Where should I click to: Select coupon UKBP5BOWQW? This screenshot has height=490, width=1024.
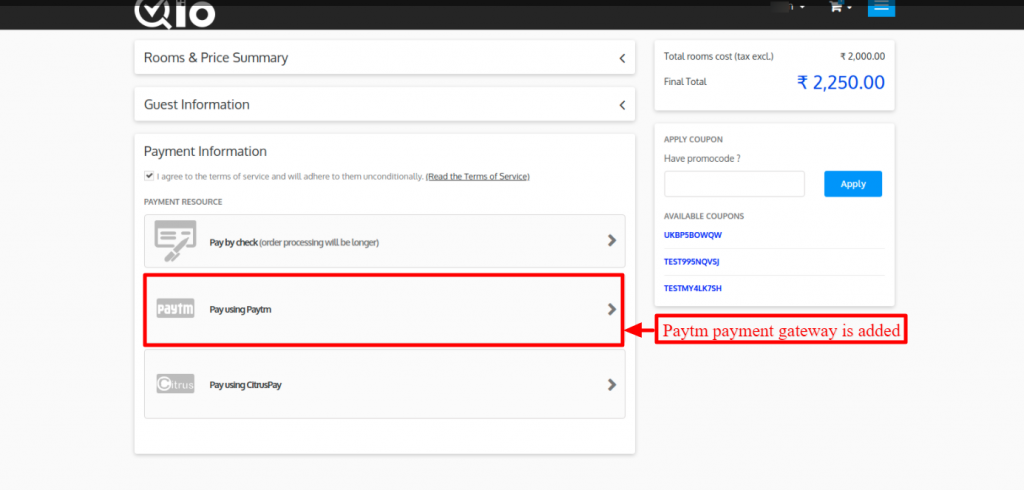point(693,235)
